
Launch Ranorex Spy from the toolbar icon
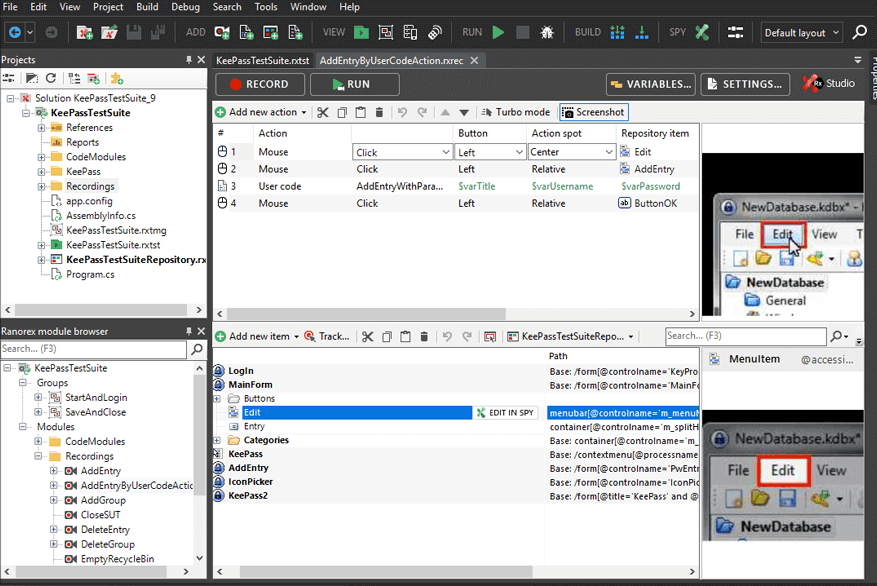[702, 32]
